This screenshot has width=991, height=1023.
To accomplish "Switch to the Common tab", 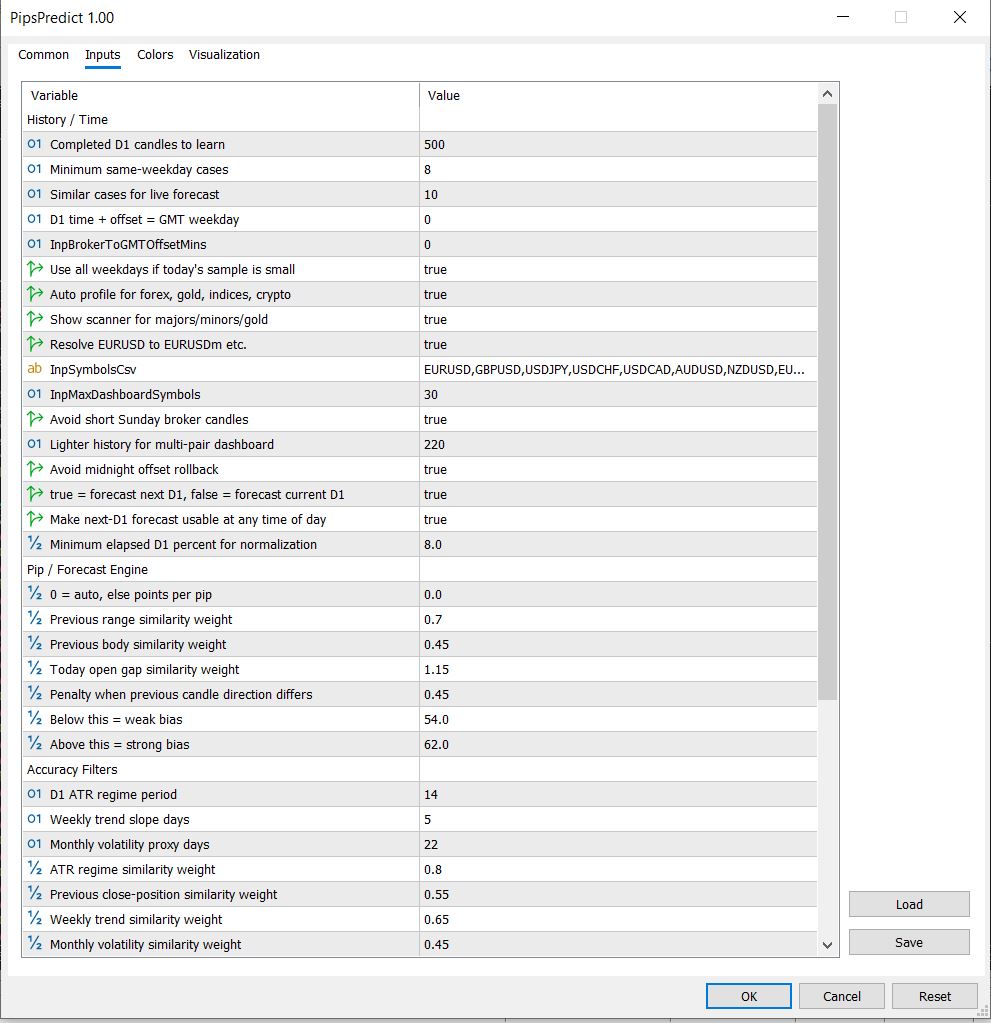I will click(43, 55).
